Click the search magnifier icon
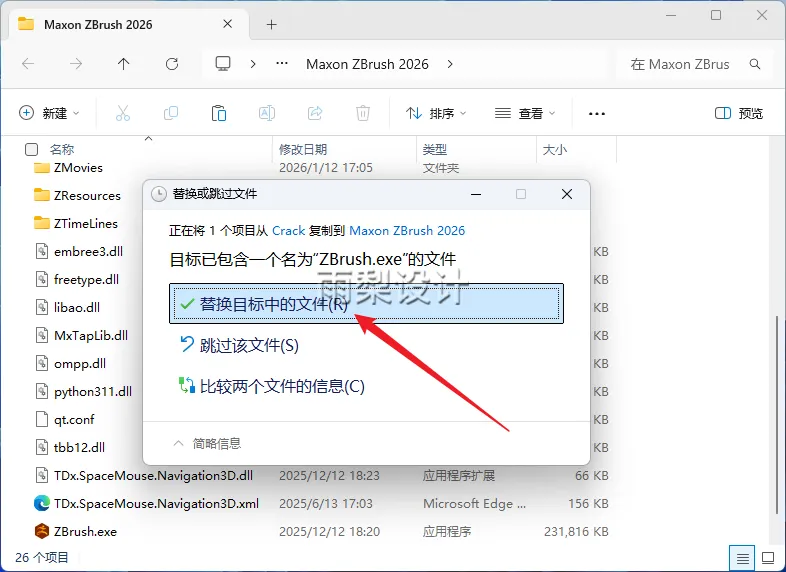Screen dimensions: 786x572 pos(755,64)
